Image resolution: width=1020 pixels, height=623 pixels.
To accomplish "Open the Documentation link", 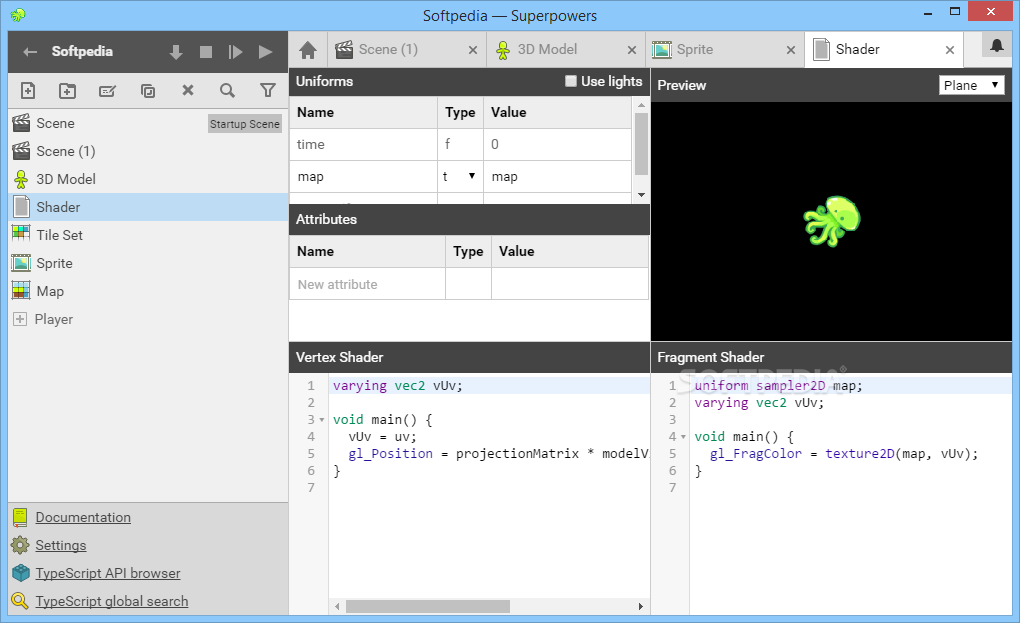I will coord(83,518).
